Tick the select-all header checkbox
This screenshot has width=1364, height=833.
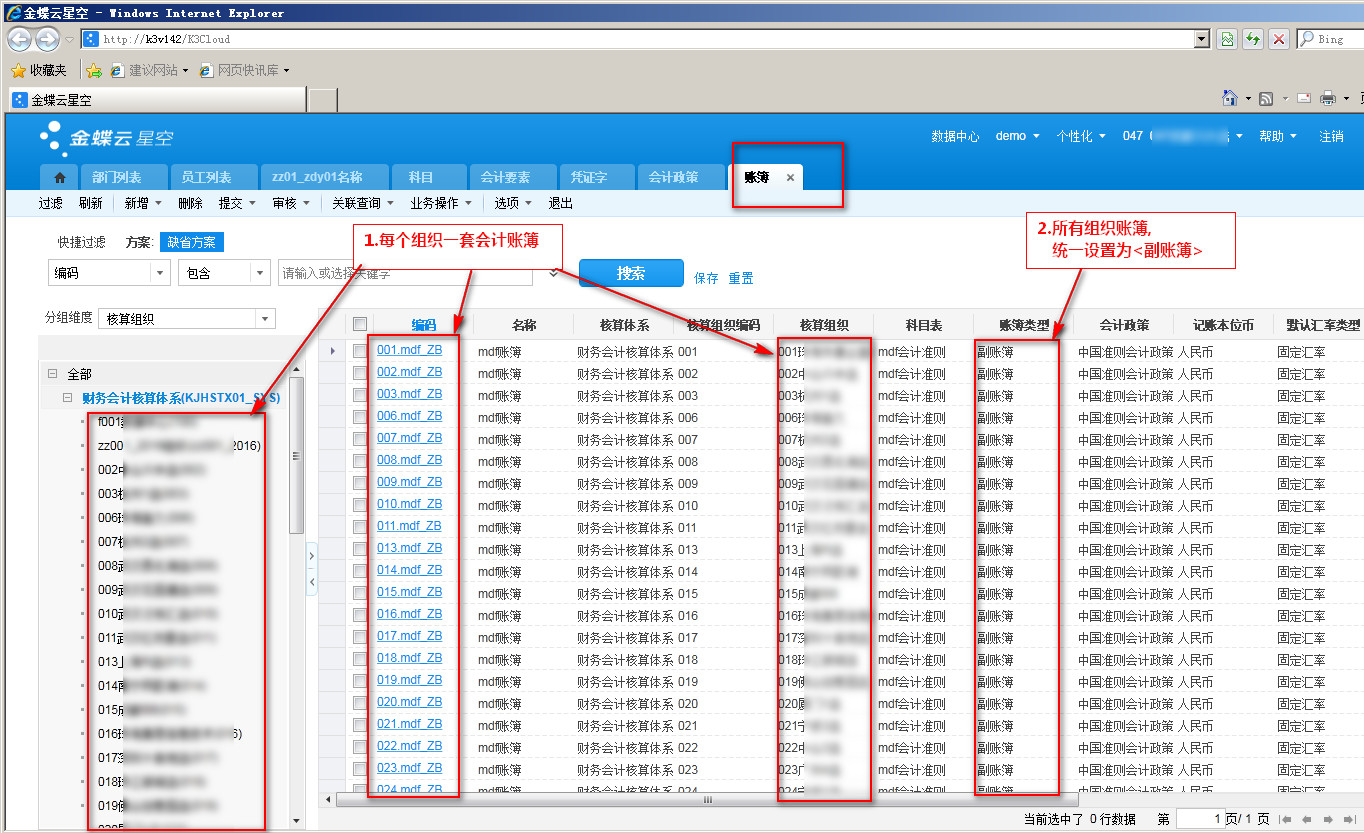point(360,324)
